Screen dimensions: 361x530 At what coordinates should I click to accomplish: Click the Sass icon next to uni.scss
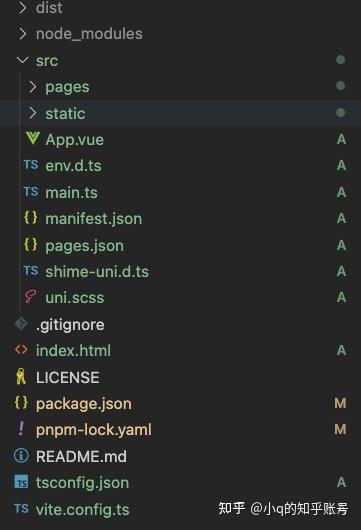(x=30, y=297)
